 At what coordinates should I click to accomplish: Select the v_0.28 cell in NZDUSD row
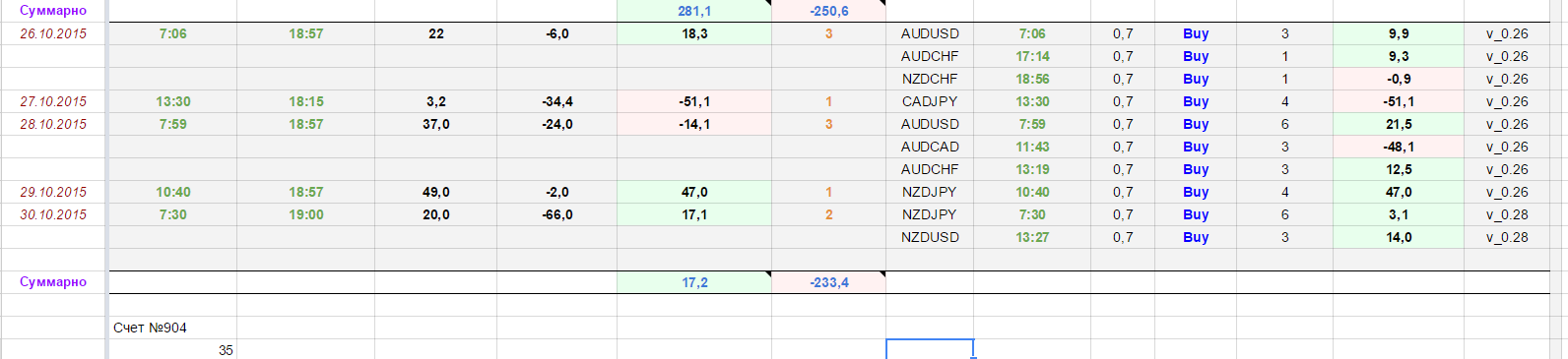pyautogui.click(x=1507, y=237)
